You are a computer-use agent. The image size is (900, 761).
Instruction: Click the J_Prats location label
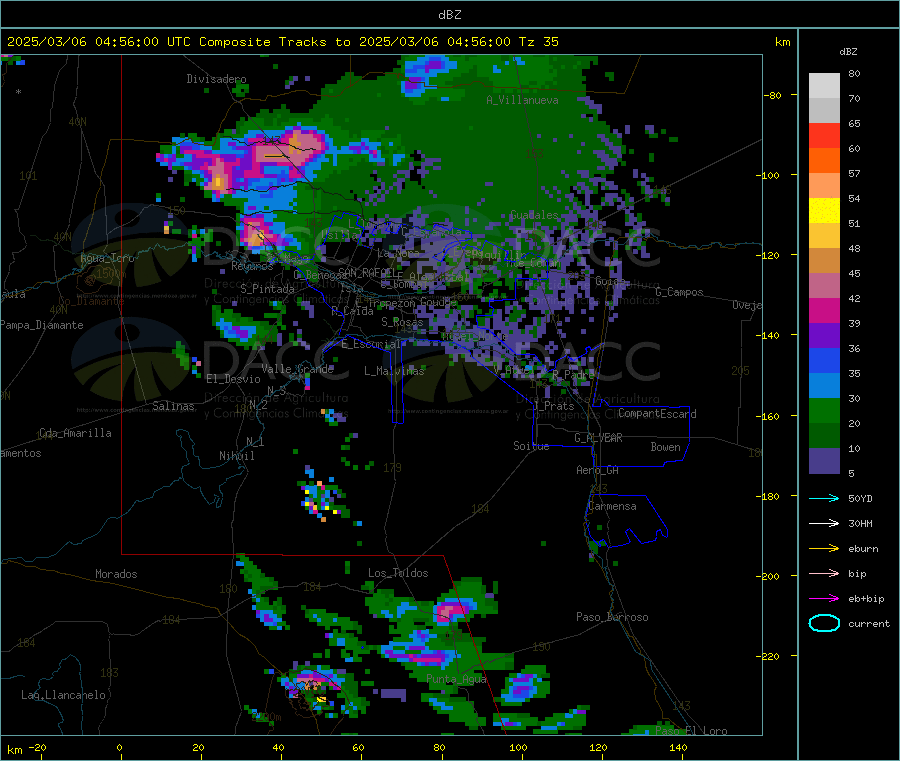pos(553,406)
